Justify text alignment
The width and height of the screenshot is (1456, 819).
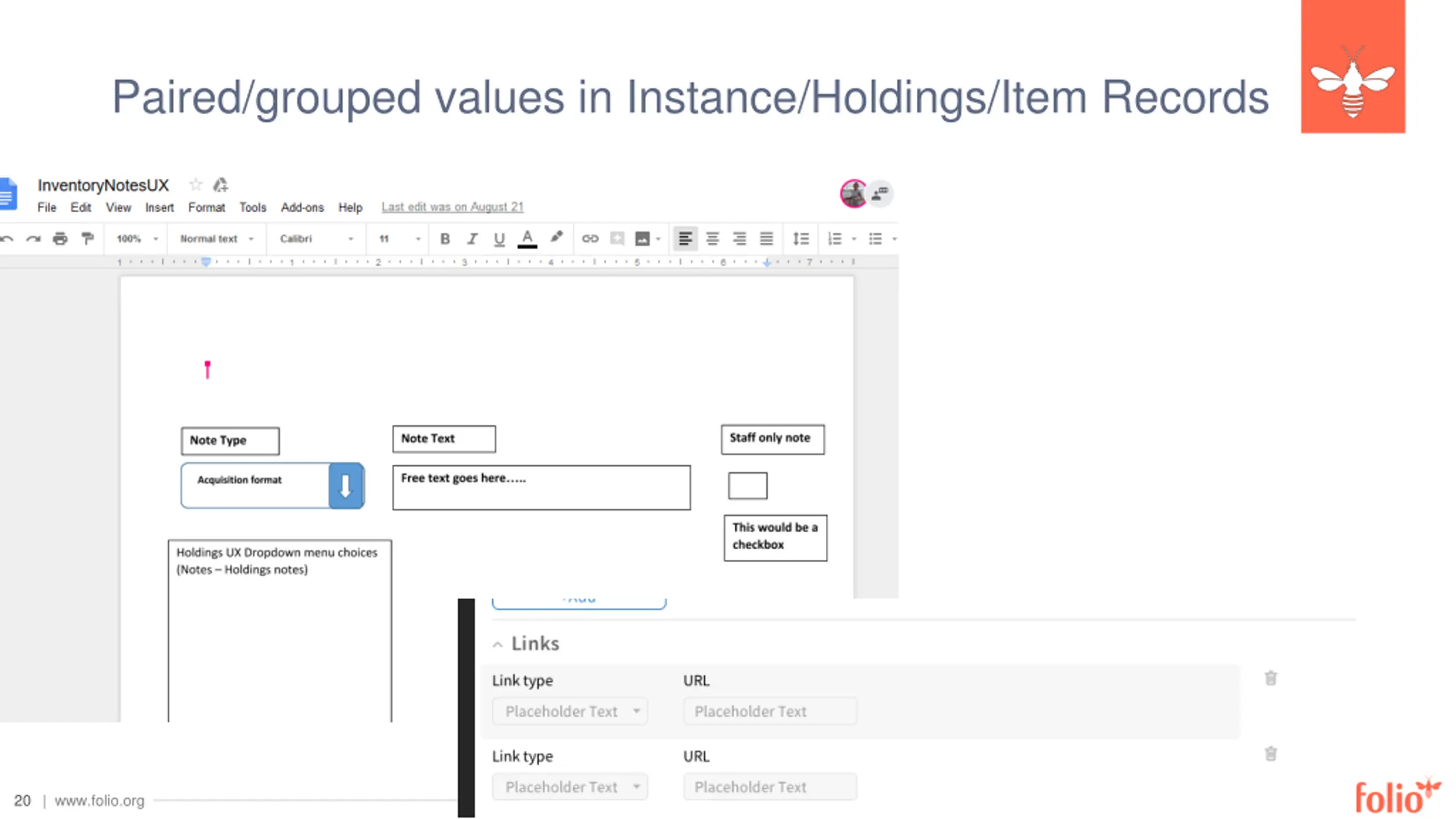click(x=767, y=239)
